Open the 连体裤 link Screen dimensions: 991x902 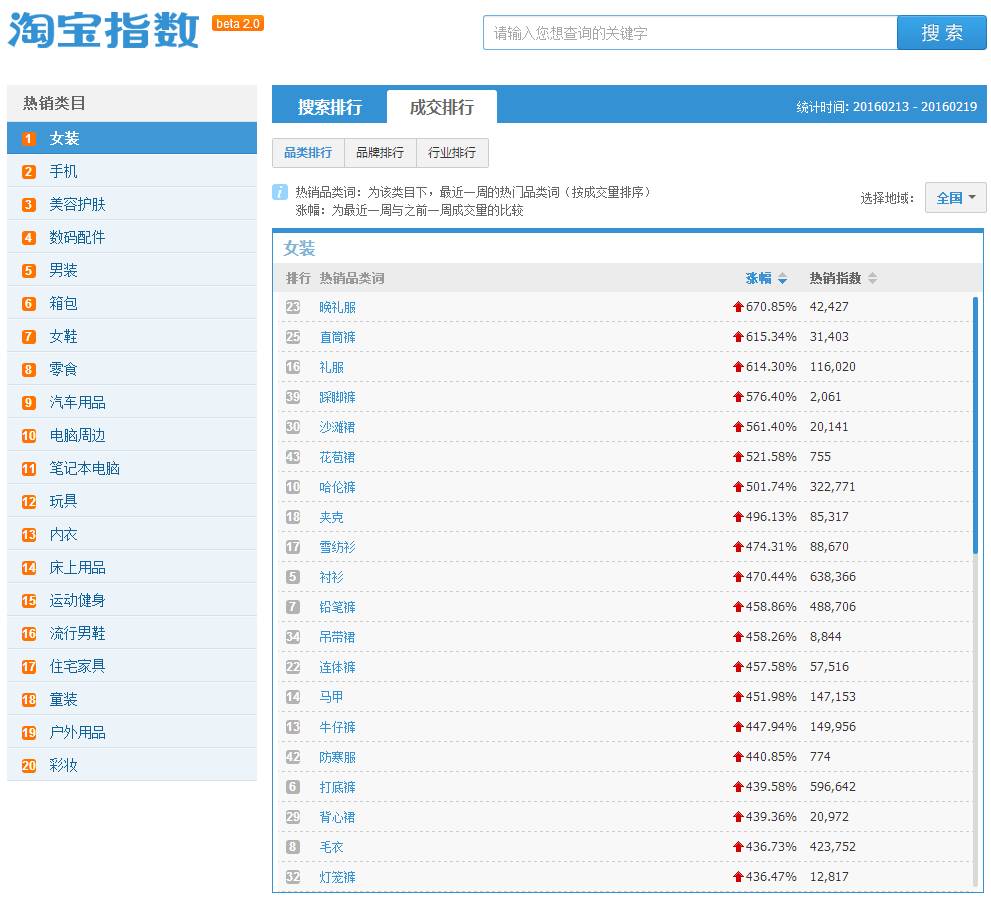pos(337,667)
